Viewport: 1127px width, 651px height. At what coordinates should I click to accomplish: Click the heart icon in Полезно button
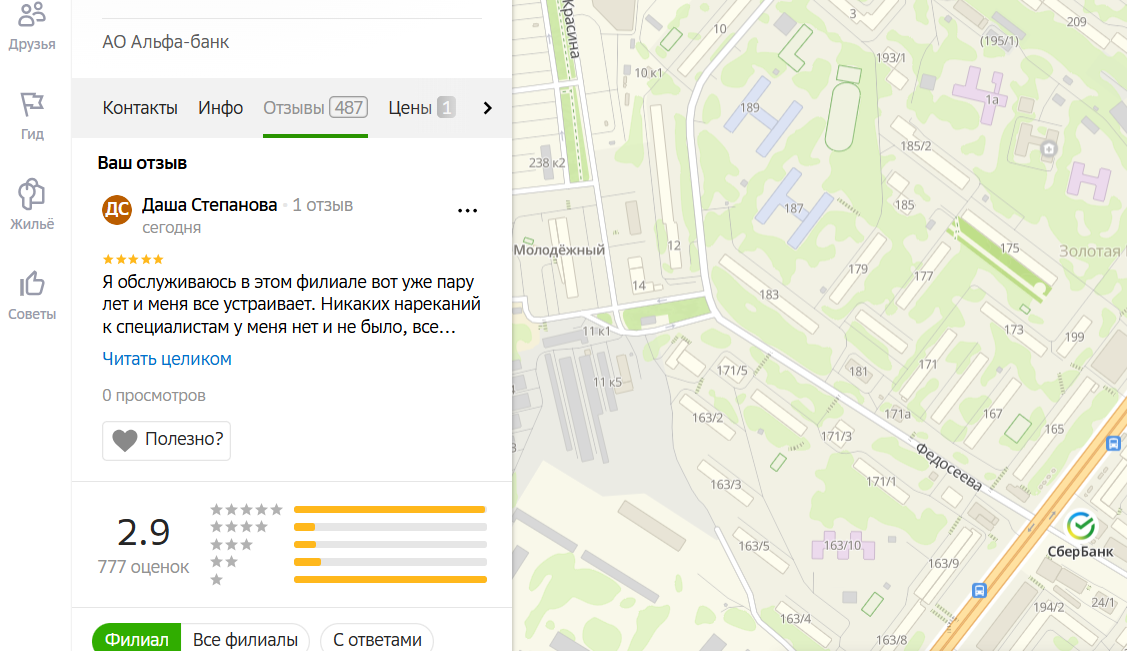click(124, 440)
